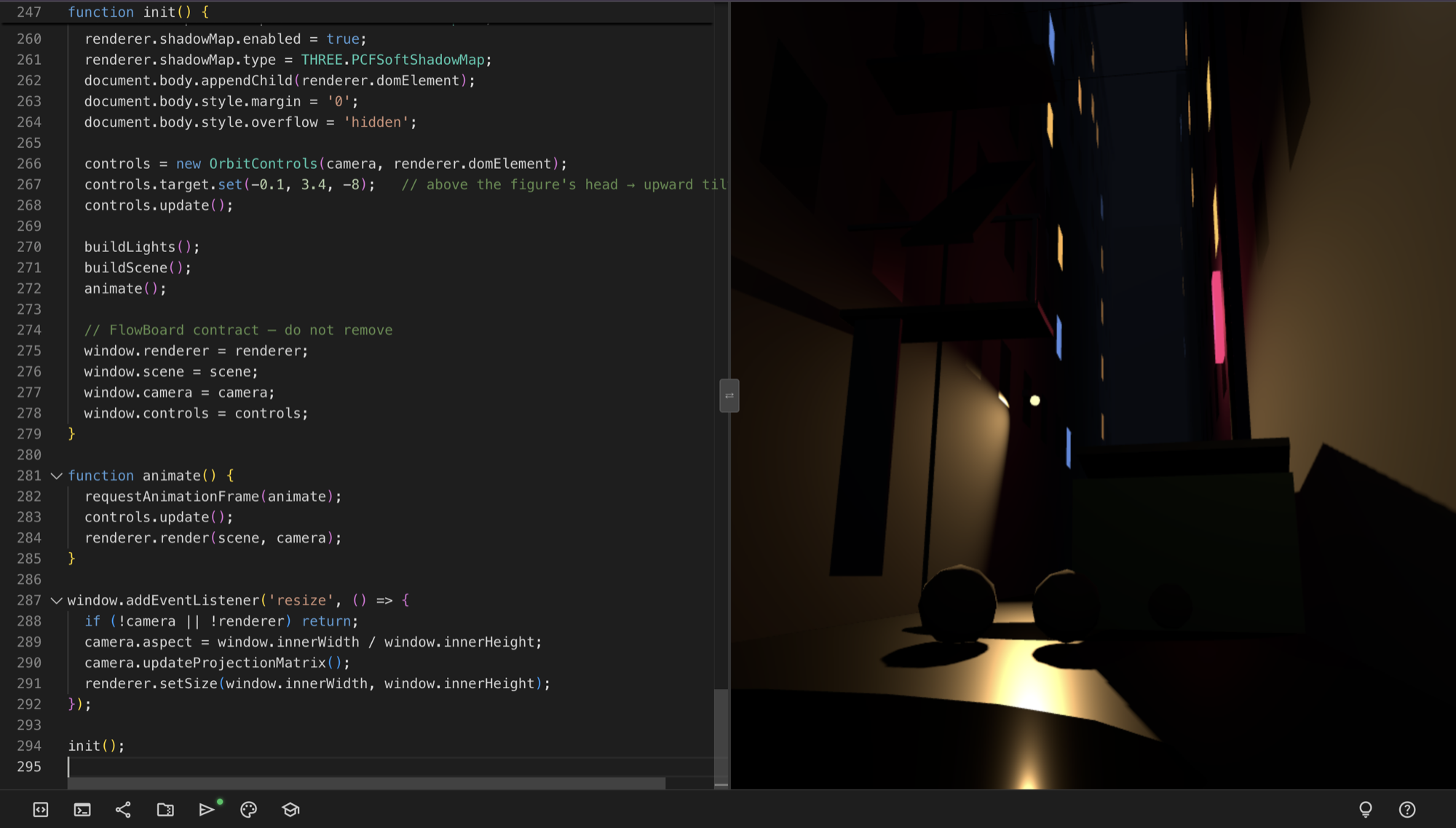The image size is (1456, 828).
Task: Click the lightbulb hints icon
Action: click(1366, 810)
